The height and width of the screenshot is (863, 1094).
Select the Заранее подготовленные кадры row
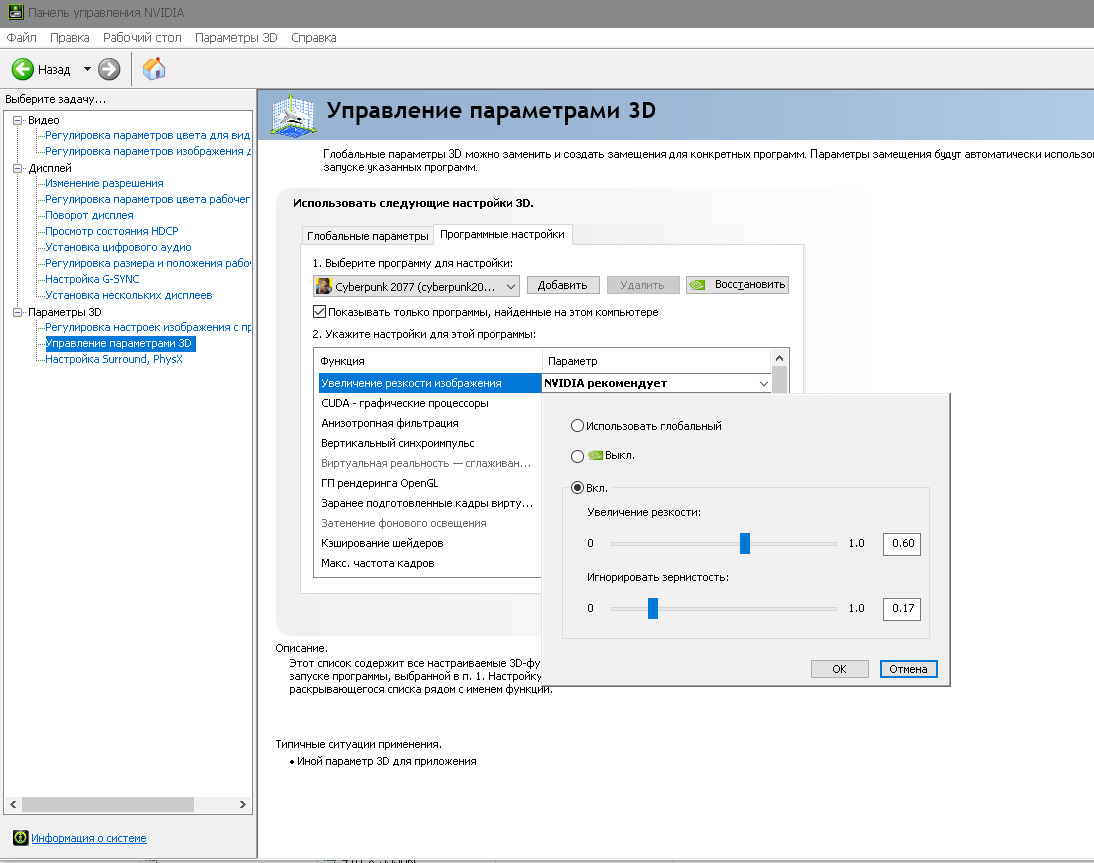[x=430, y=503]
